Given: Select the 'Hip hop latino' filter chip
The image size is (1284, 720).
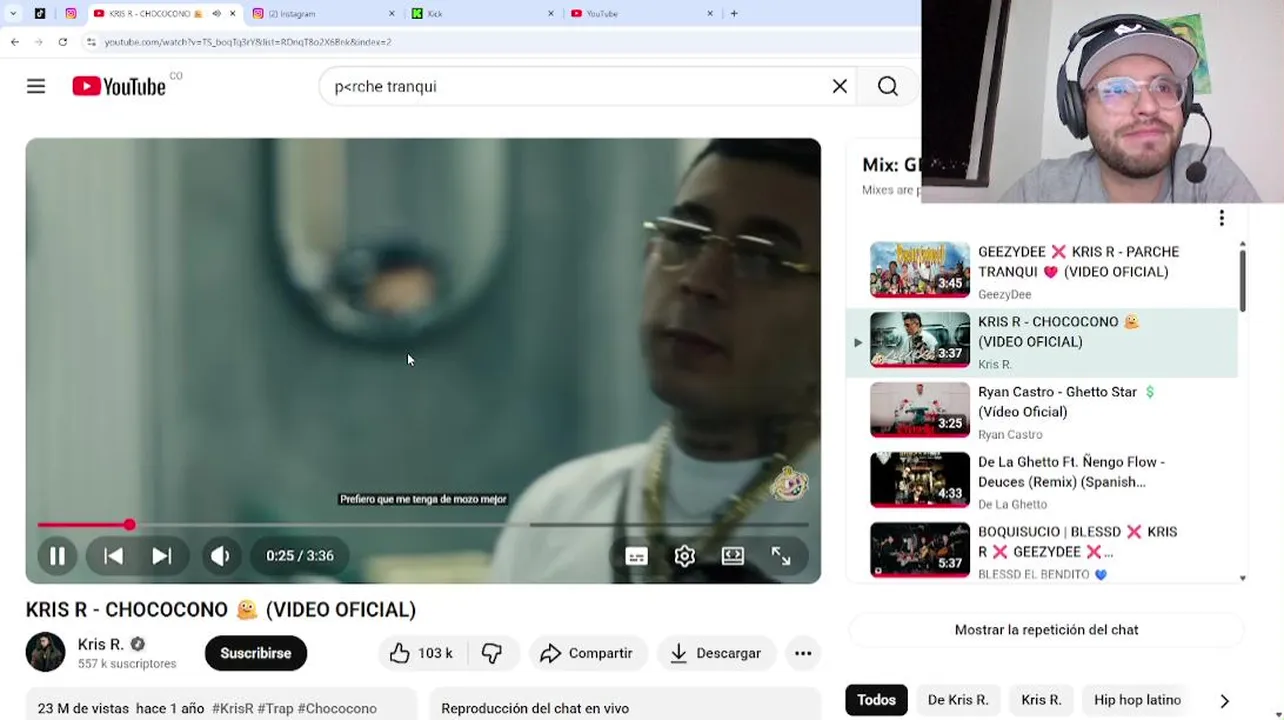Looking at the screenshot, I should (1137, 700).
